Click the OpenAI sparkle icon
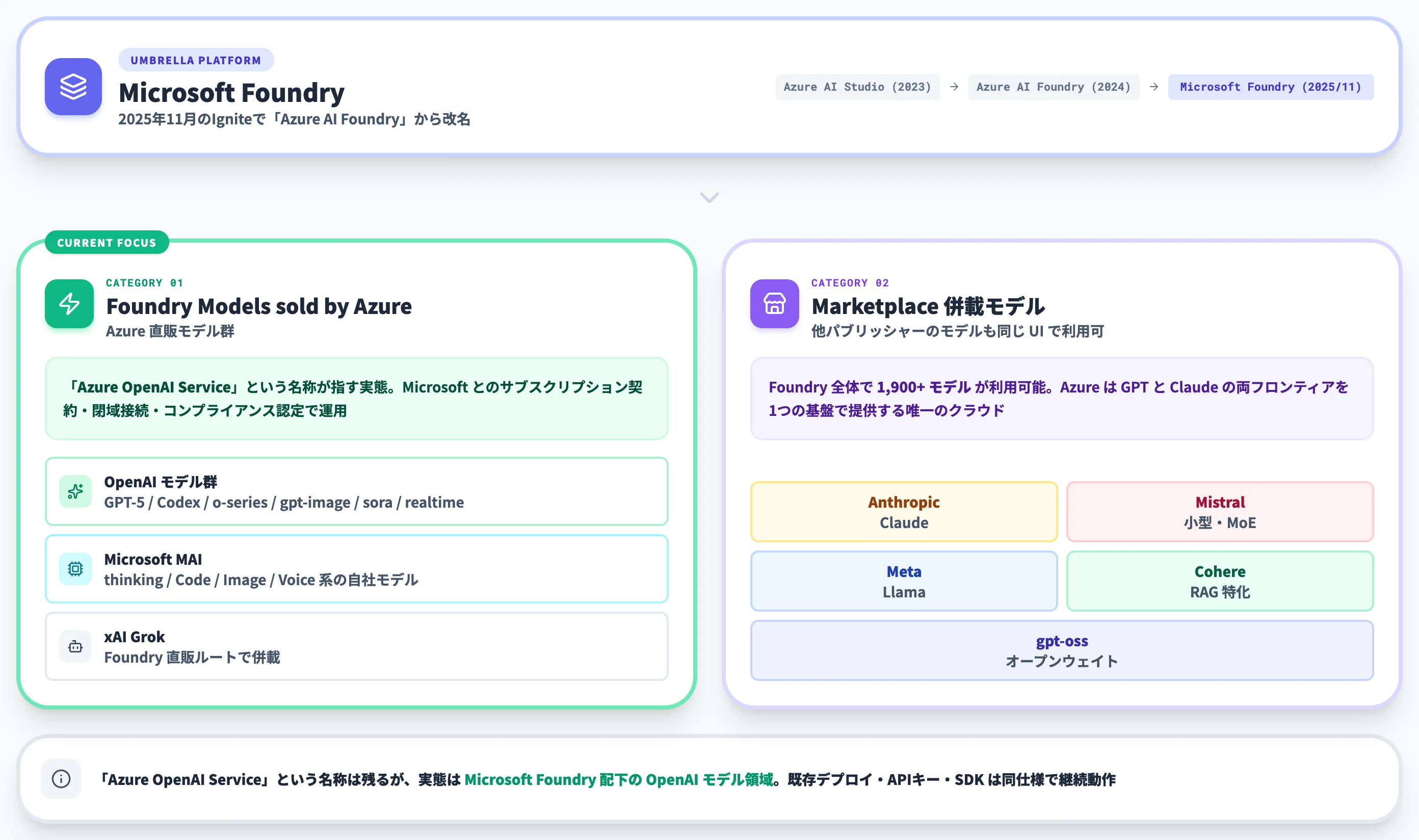The height and width of the screenshot is (840, 1419). click(75, 491)
